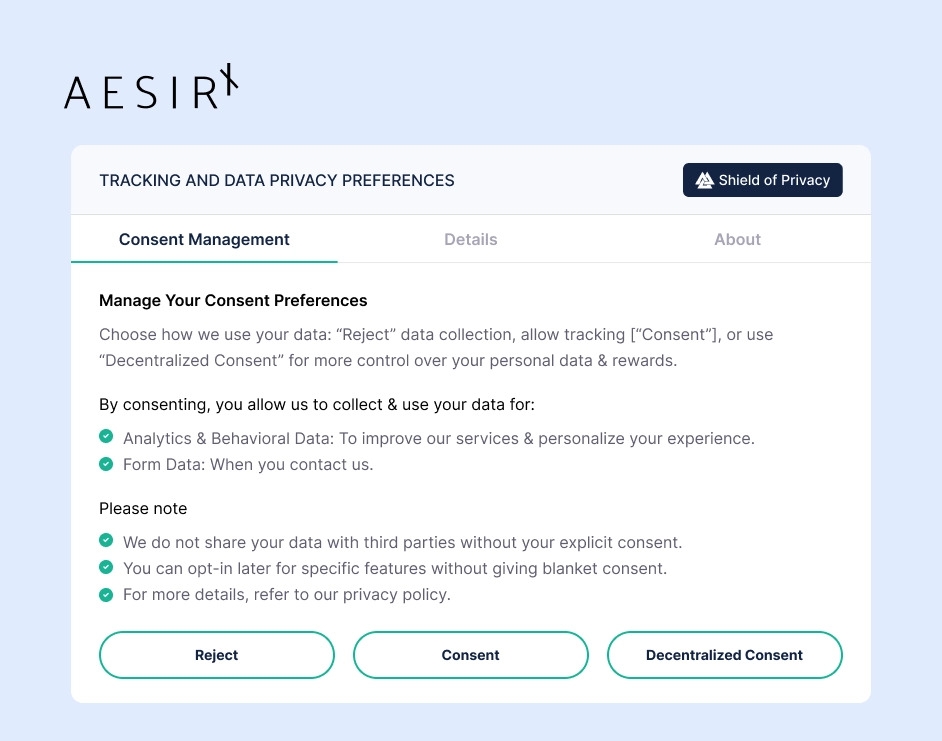Viewport: 942px width, 741px height.
Task: Open the Shield of Privacy panel
Action: [762, 180]
